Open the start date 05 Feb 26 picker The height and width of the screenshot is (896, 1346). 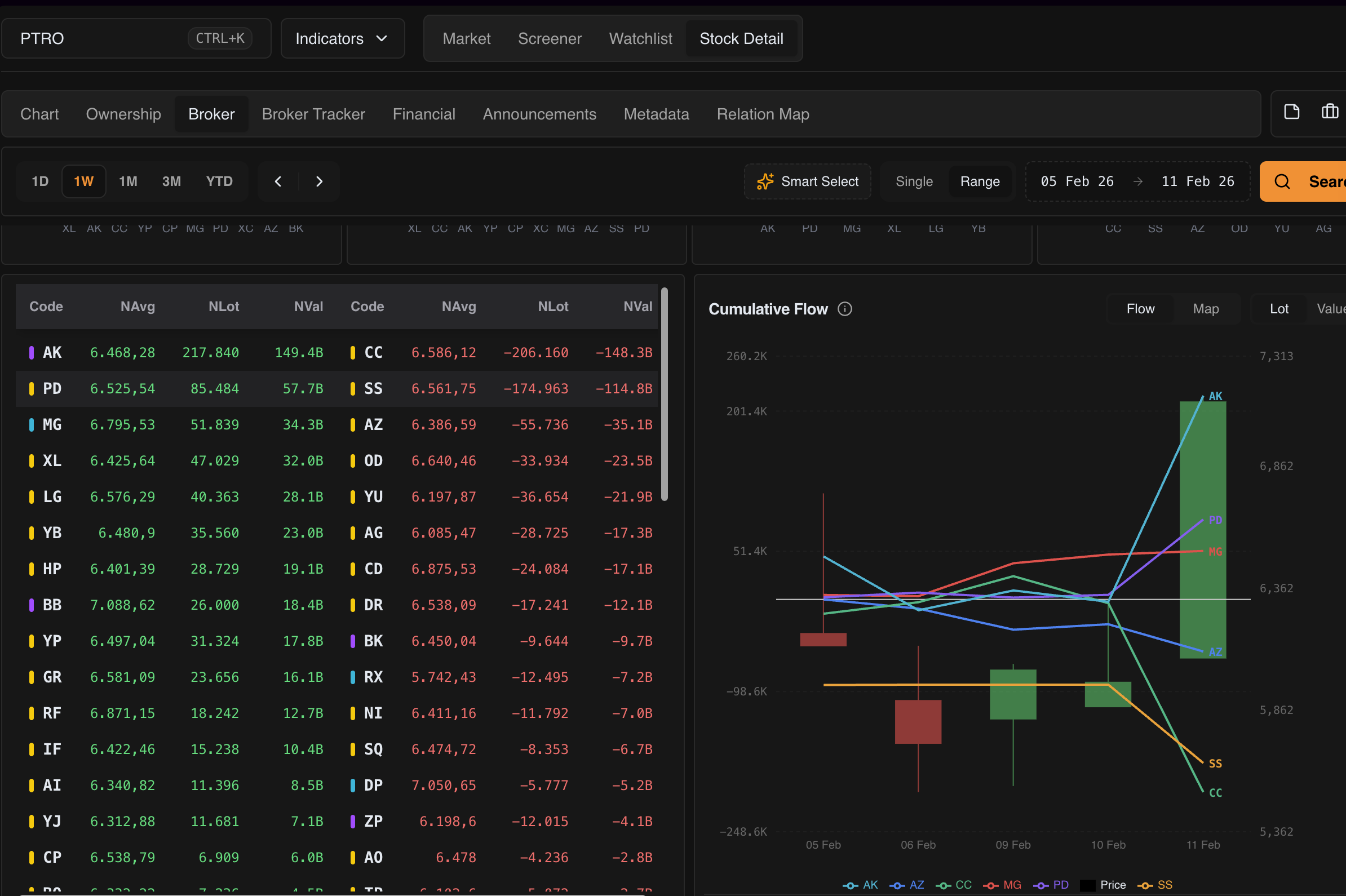point(1076,181)
